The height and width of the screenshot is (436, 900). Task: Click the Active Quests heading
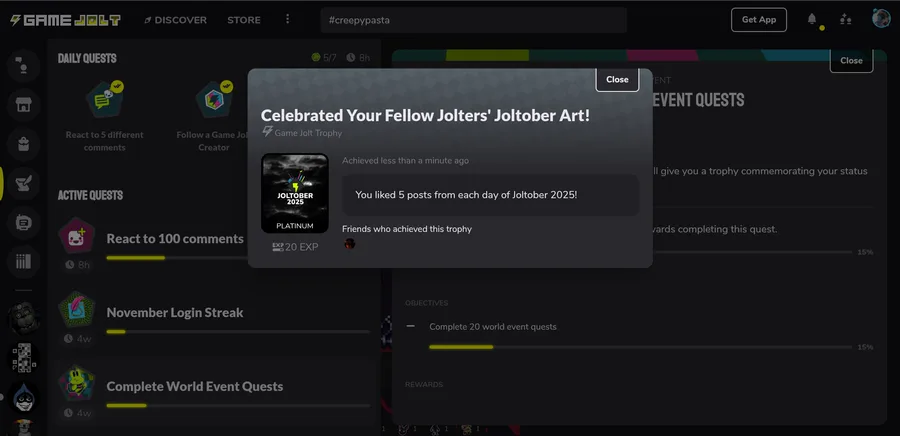tap(90, 195)
